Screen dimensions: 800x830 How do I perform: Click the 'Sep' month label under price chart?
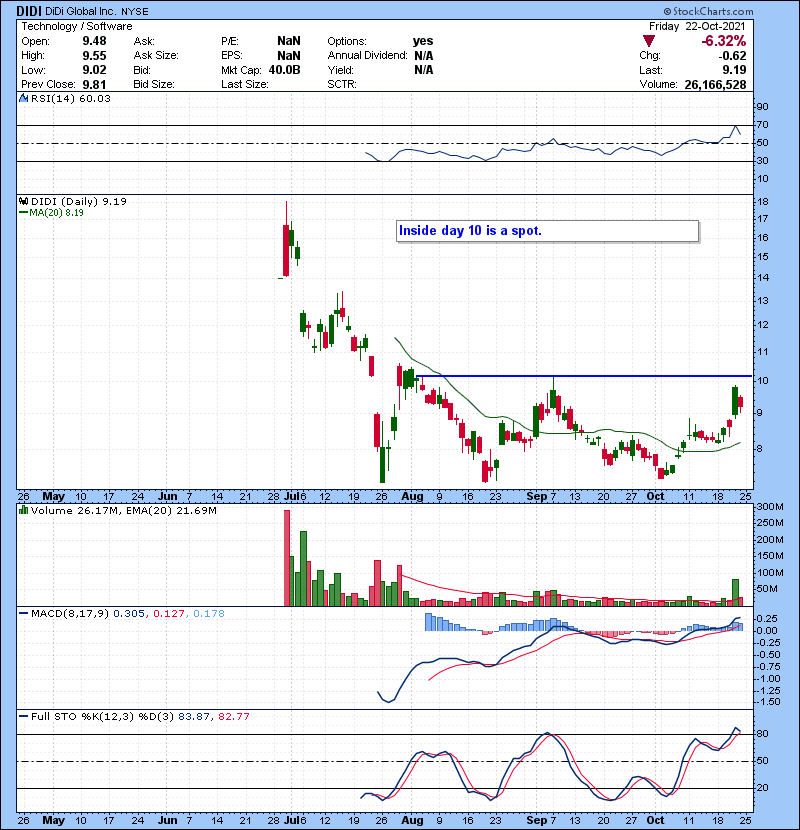pyautogui.click(x=537, y=497)
